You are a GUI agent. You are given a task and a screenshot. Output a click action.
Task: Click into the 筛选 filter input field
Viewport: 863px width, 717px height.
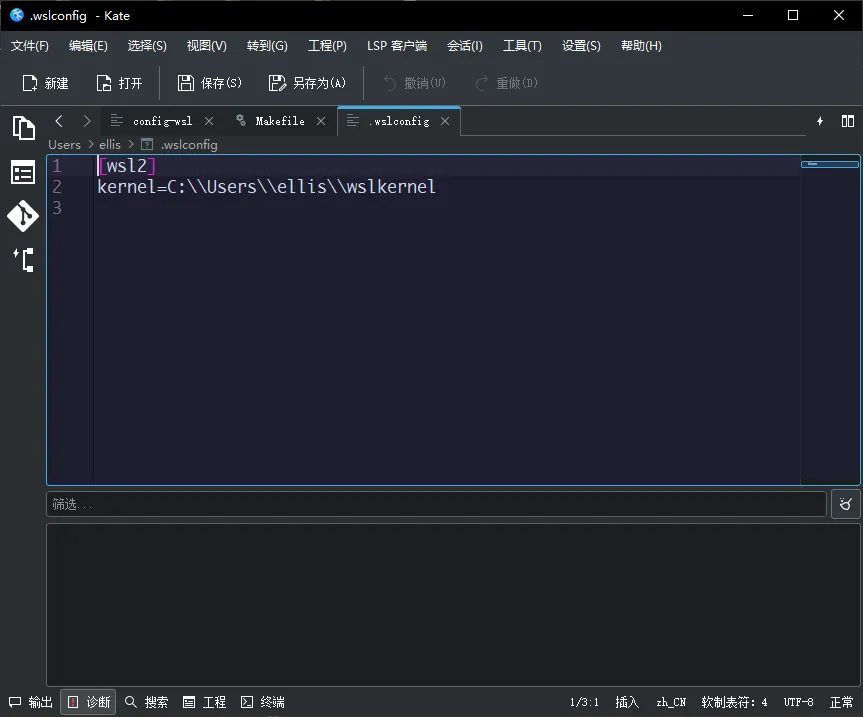(x=436, y=504)
